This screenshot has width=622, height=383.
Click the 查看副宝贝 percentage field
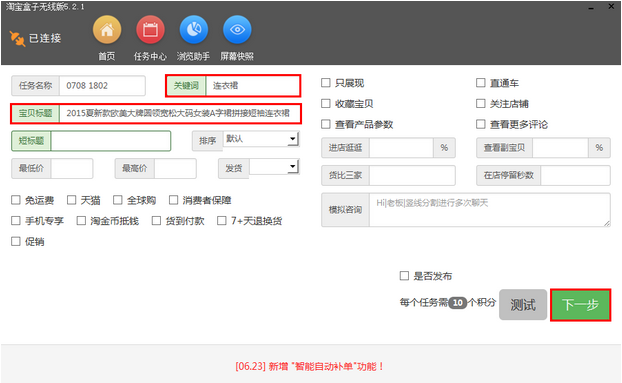(560, 148)
